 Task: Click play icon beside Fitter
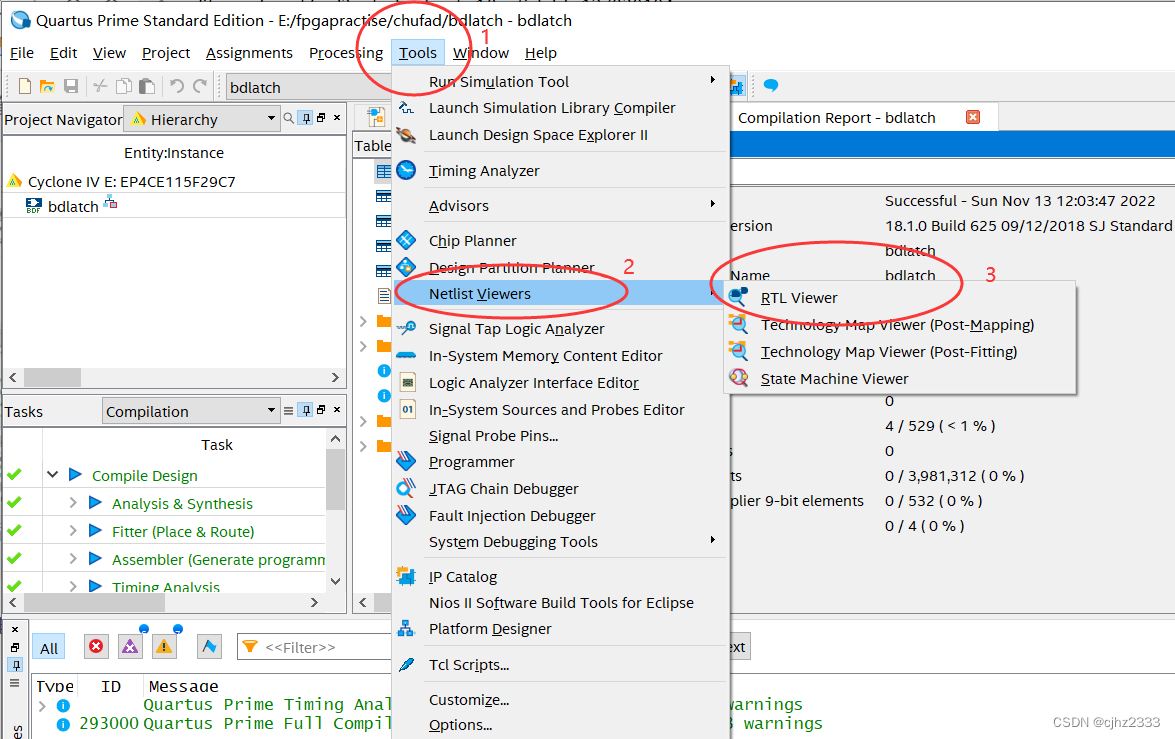coord(95,530)
